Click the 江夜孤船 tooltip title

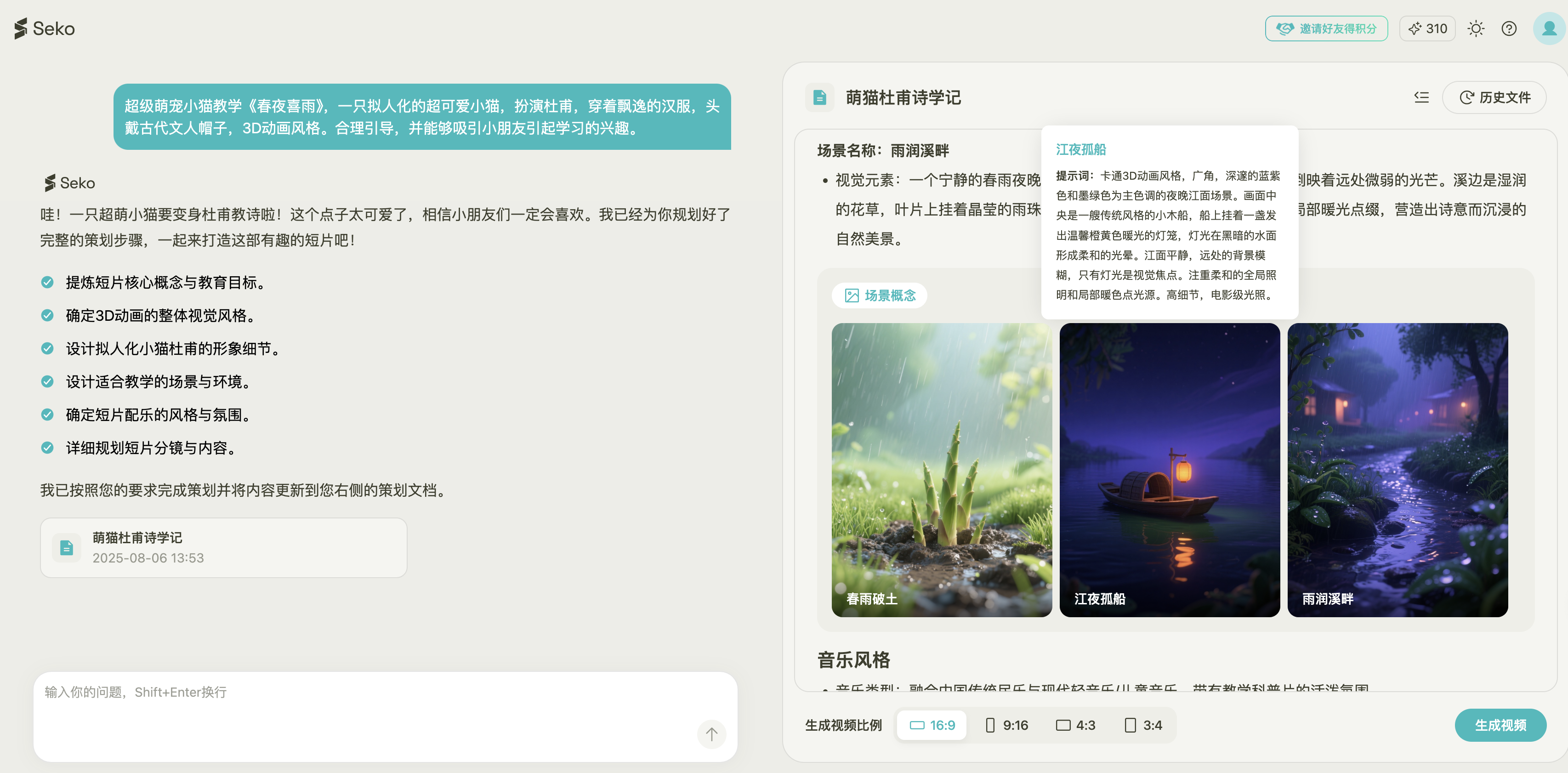[x=1081, y=150]
